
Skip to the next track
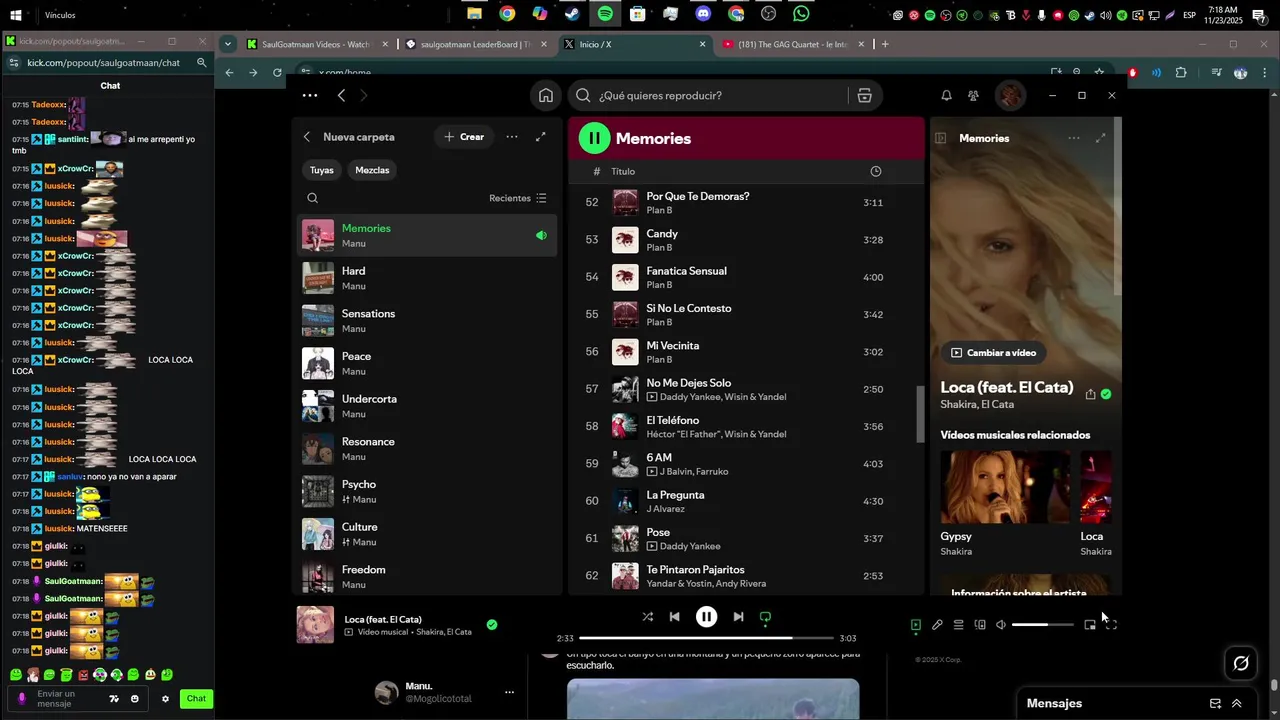[738, 617]
